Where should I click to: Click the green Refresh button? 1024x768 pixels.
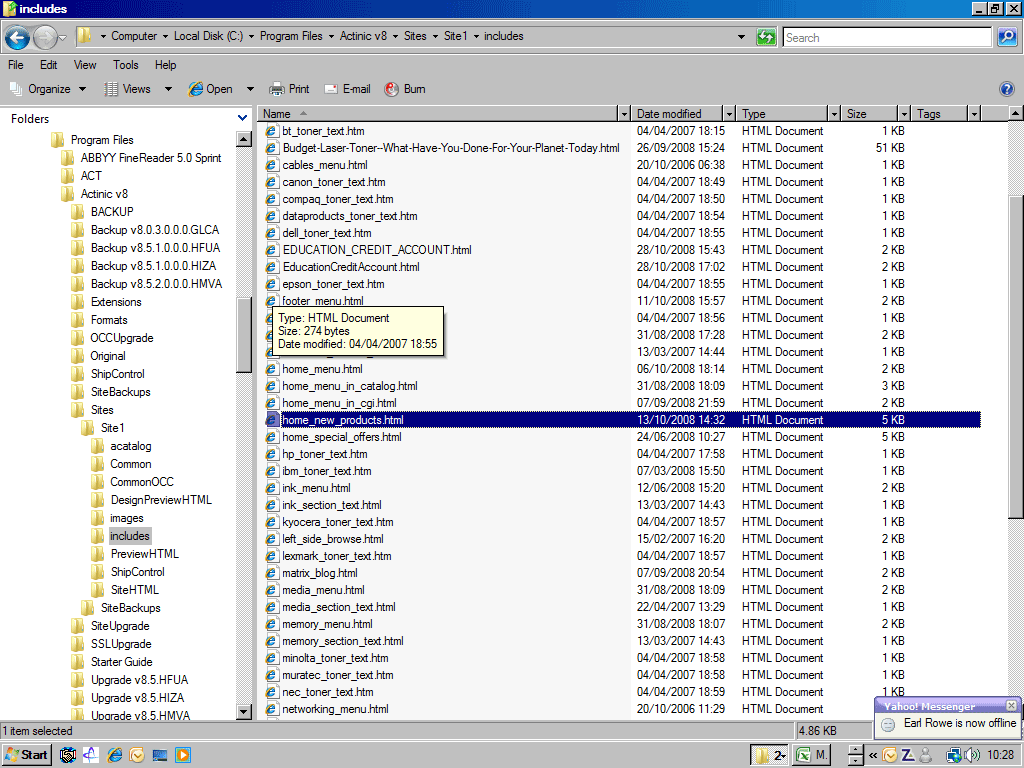click(766, 37)
